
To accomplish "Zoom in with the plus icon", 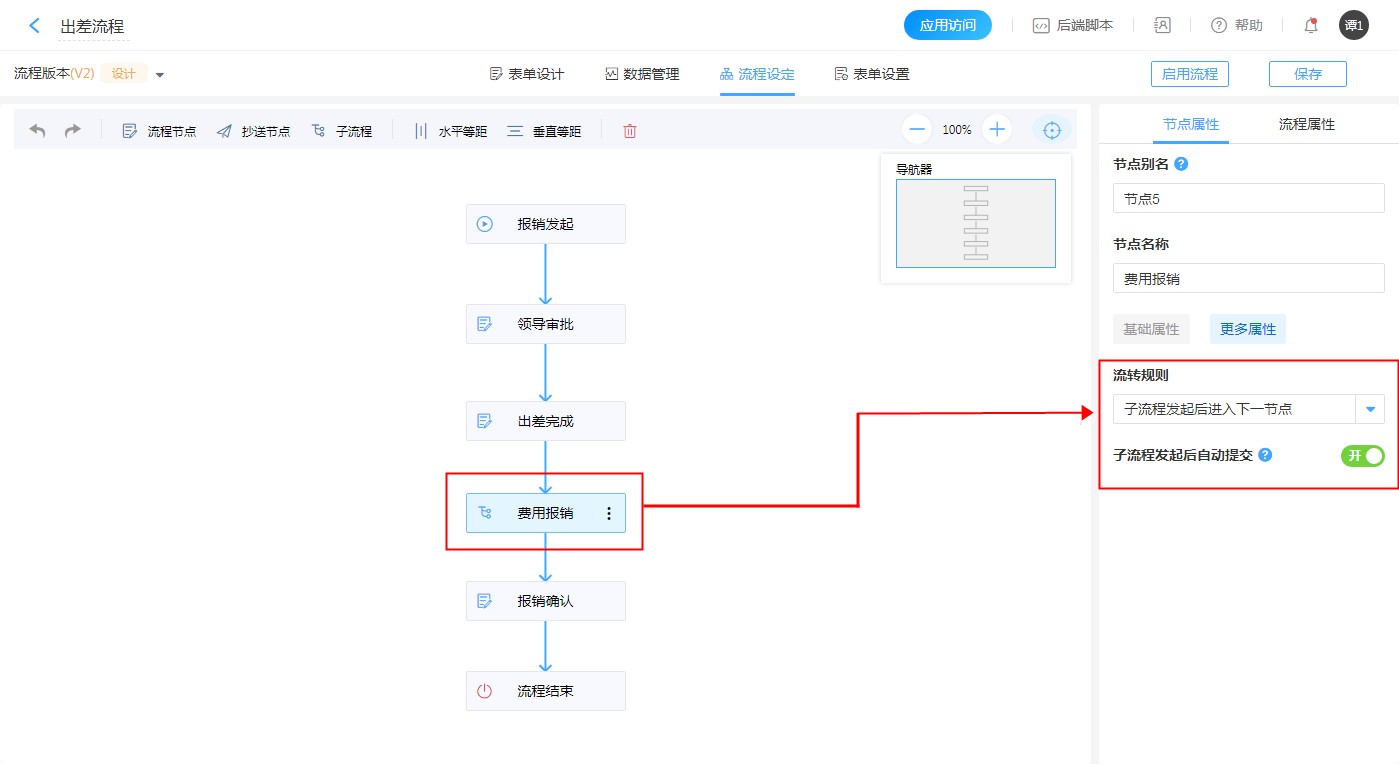I will point(996,130).
